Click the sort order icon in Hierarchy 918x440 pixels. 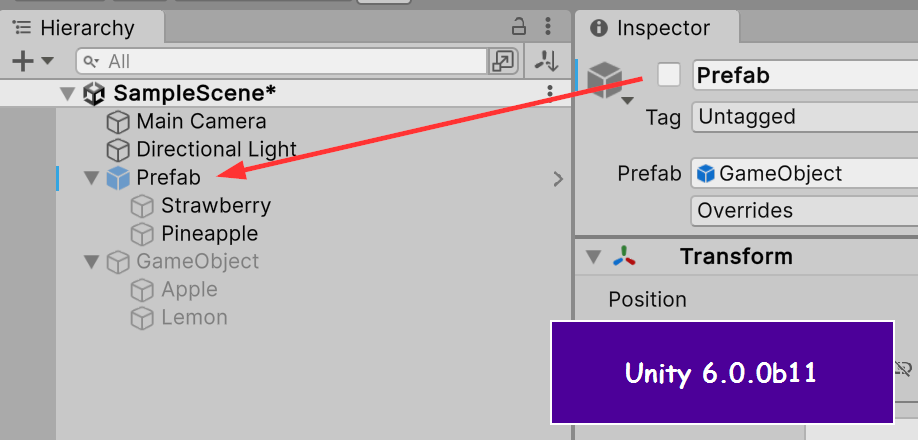[x=546, y=61]
